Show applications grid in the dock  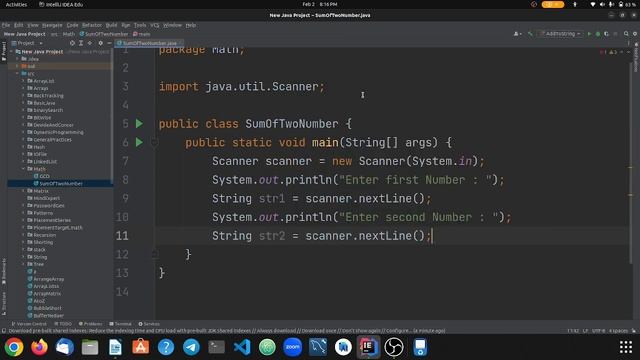point(626,347)
